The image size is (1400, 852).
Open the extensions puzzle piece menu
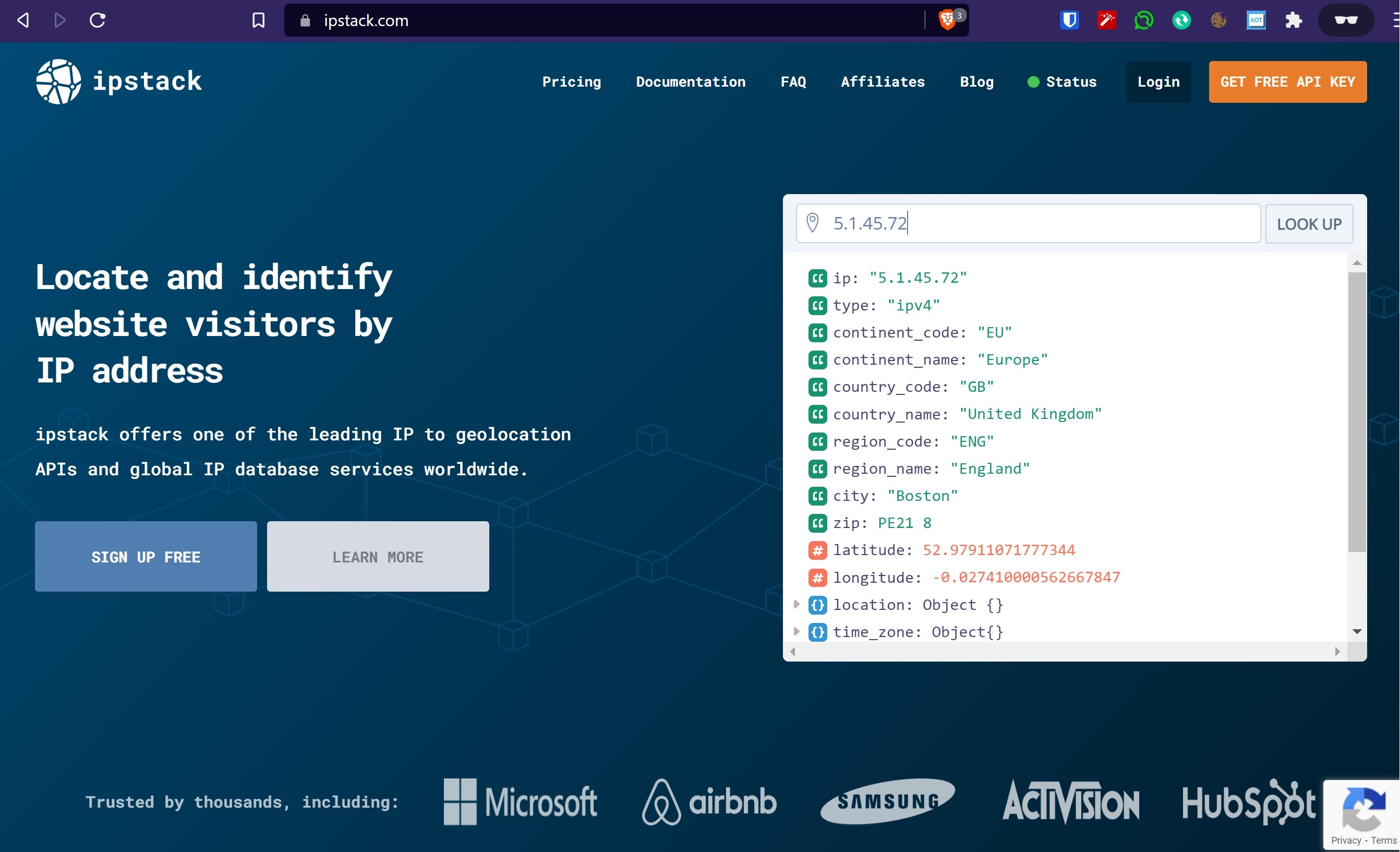tap(1294, 20)
